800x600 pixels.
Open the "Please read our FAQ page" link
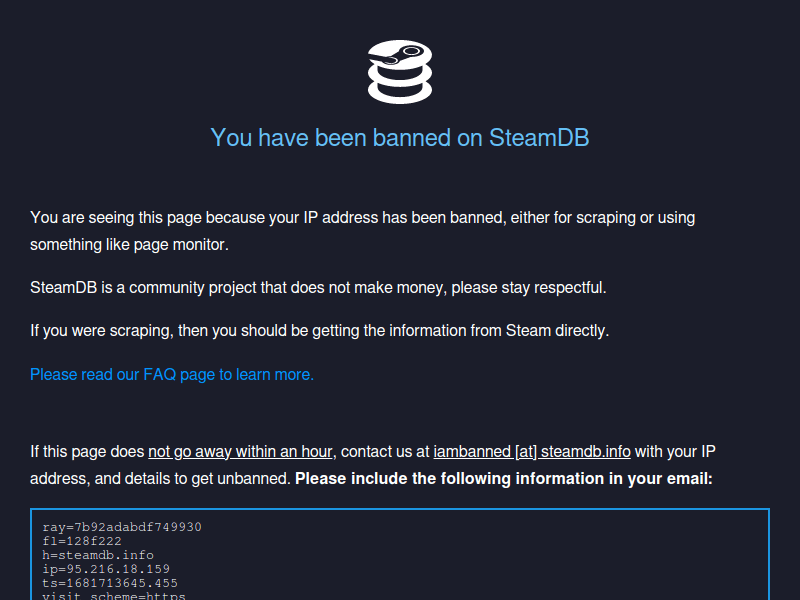coord(172,374)
